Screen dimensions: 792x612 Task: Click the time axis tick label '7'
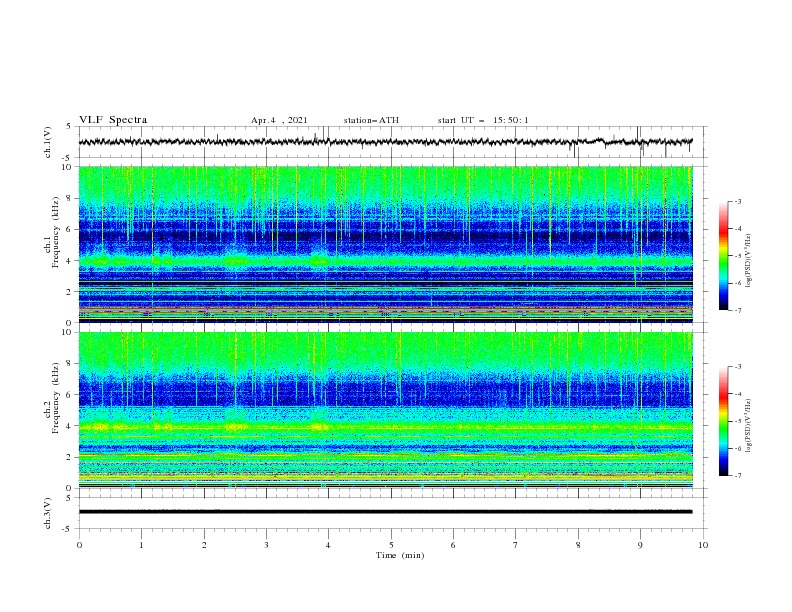pyautogui.click(x=516, y=545)
